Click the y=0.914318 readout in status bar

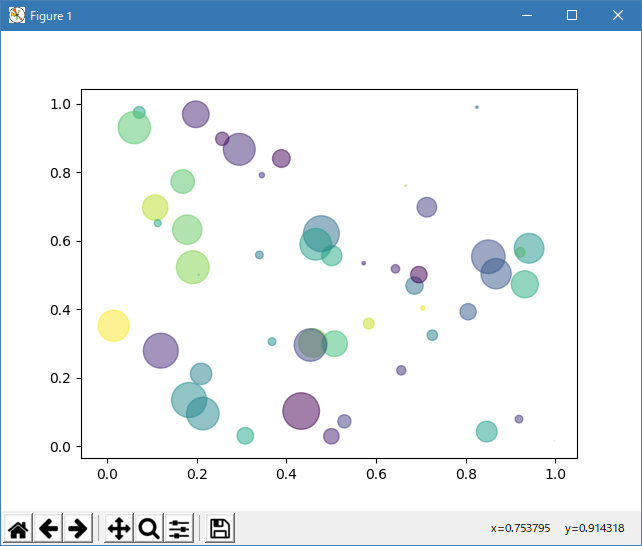coord(595,528)
